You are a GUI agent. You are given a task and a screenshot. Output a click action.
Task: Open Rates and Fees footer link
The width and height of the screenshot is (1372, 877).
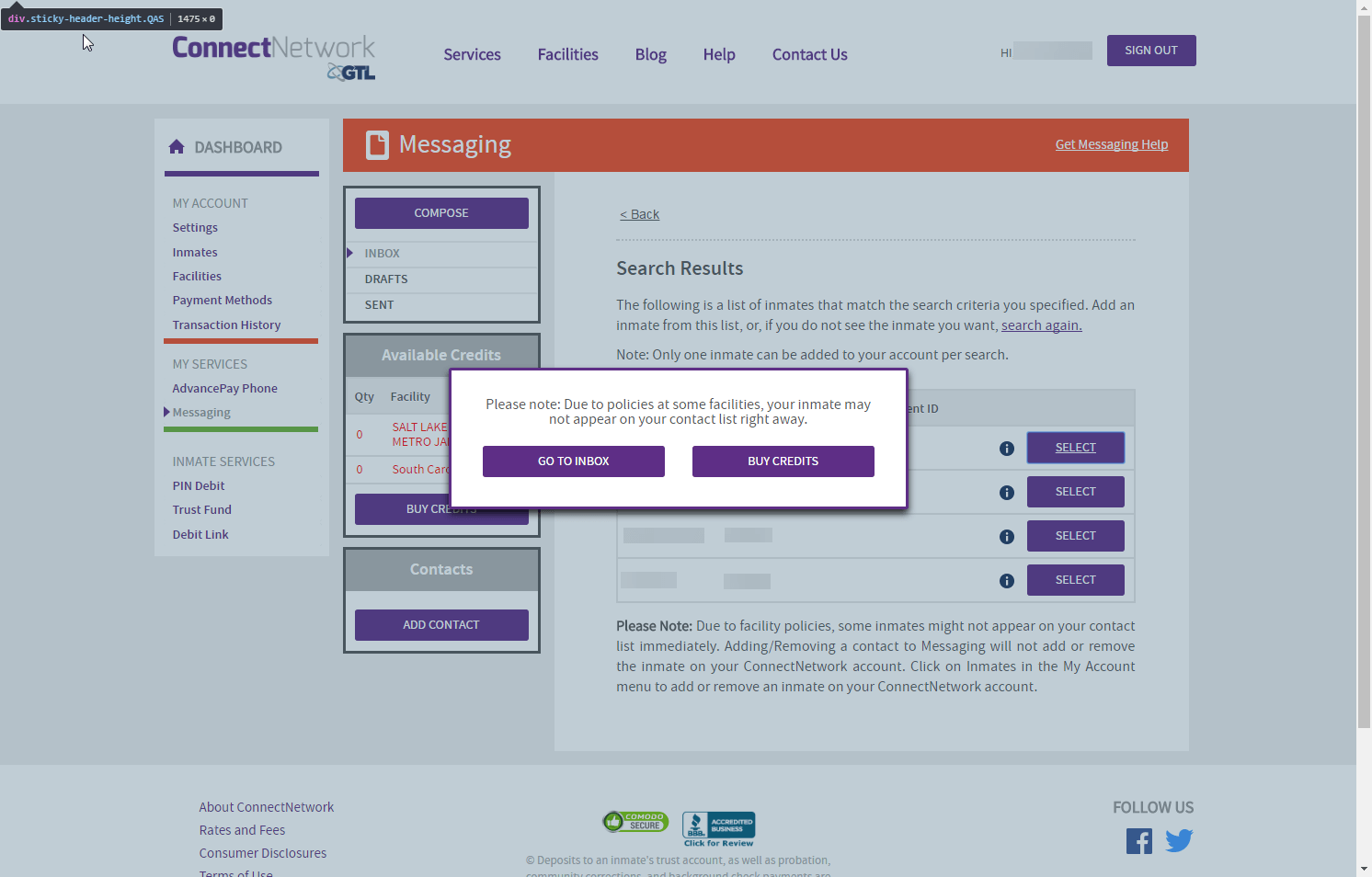pos(243,830)
